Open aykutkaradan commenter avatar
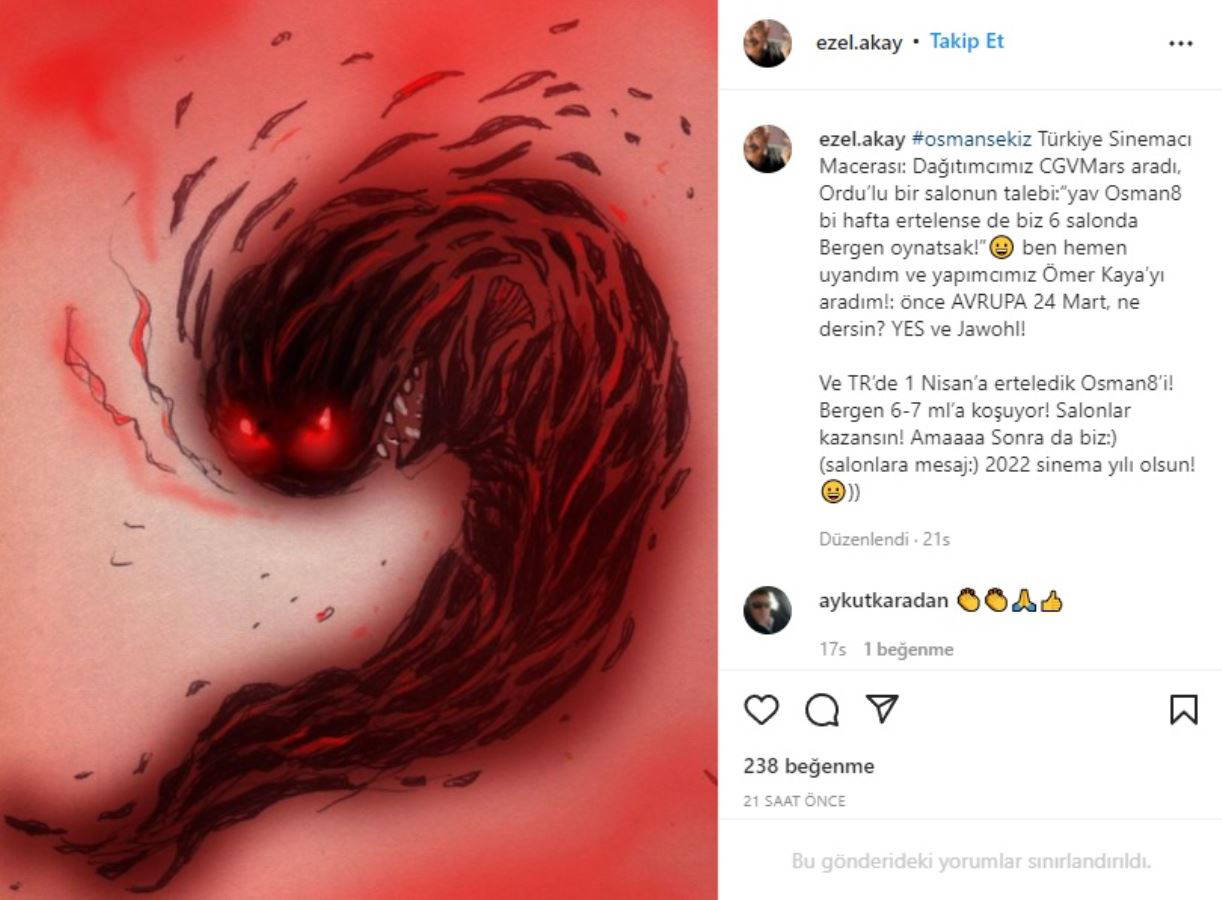The image size is (1222, 900). pos(767,610)
